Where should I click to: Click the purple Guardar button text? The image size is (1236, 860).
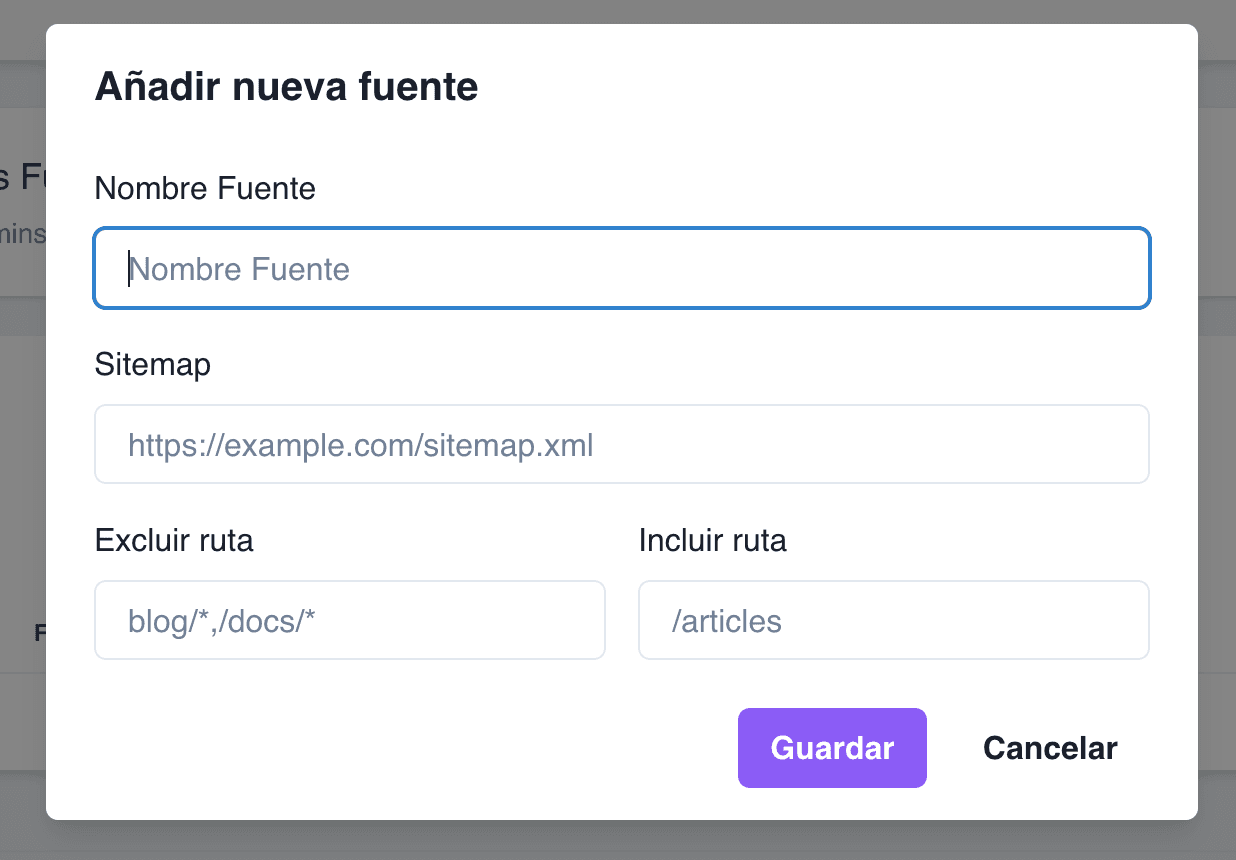[831, 747]
